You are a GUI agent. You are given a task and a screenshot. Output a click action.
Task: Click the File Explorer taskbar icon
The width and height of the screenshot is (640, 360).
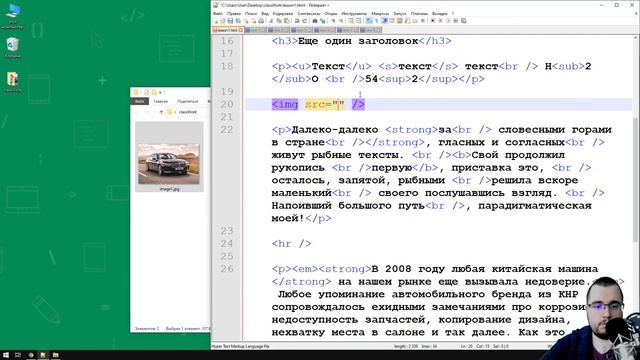click(56, 355)
